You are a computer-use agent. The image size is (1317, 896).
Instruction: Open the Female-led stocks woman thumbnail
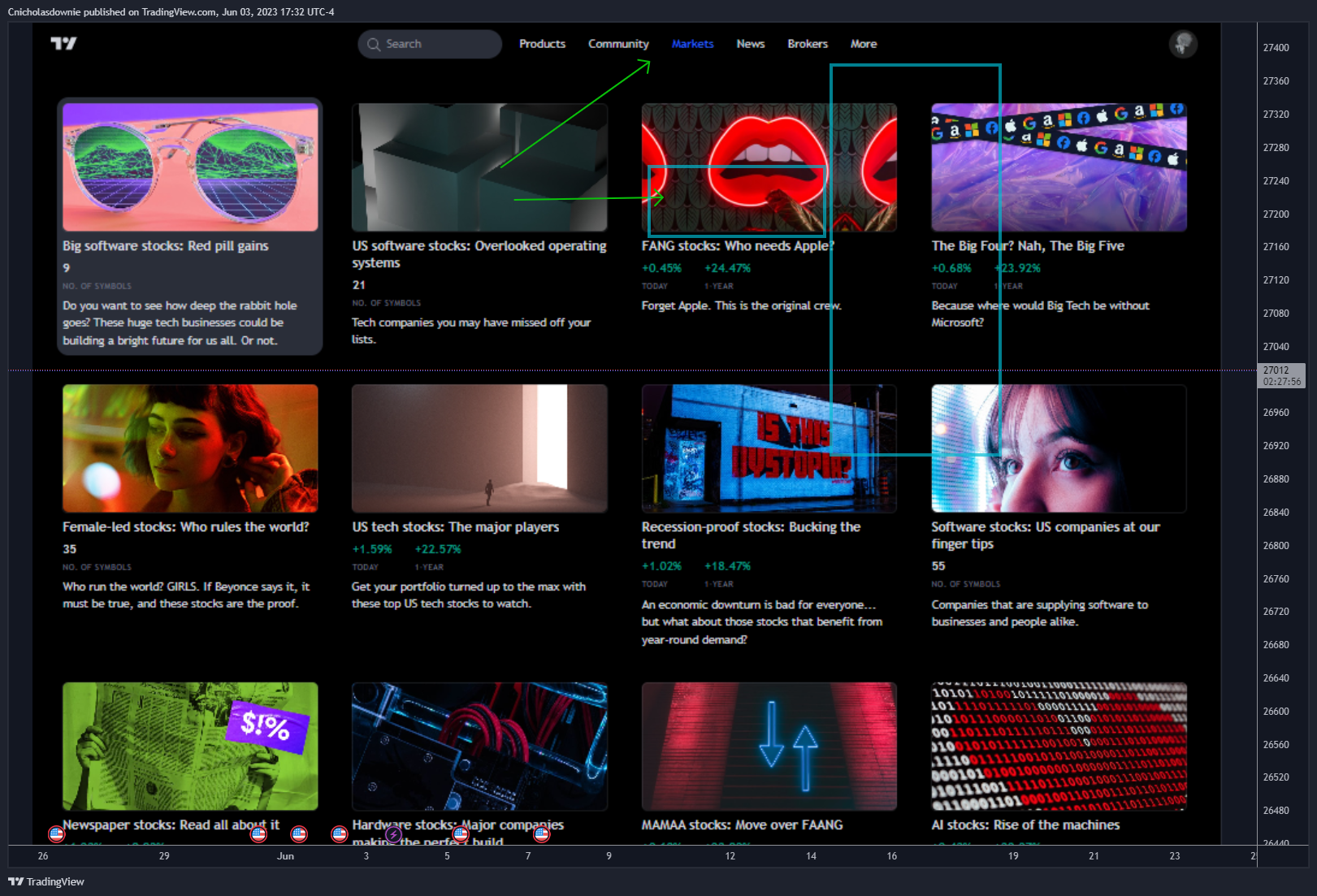click(x=190, y=448)
